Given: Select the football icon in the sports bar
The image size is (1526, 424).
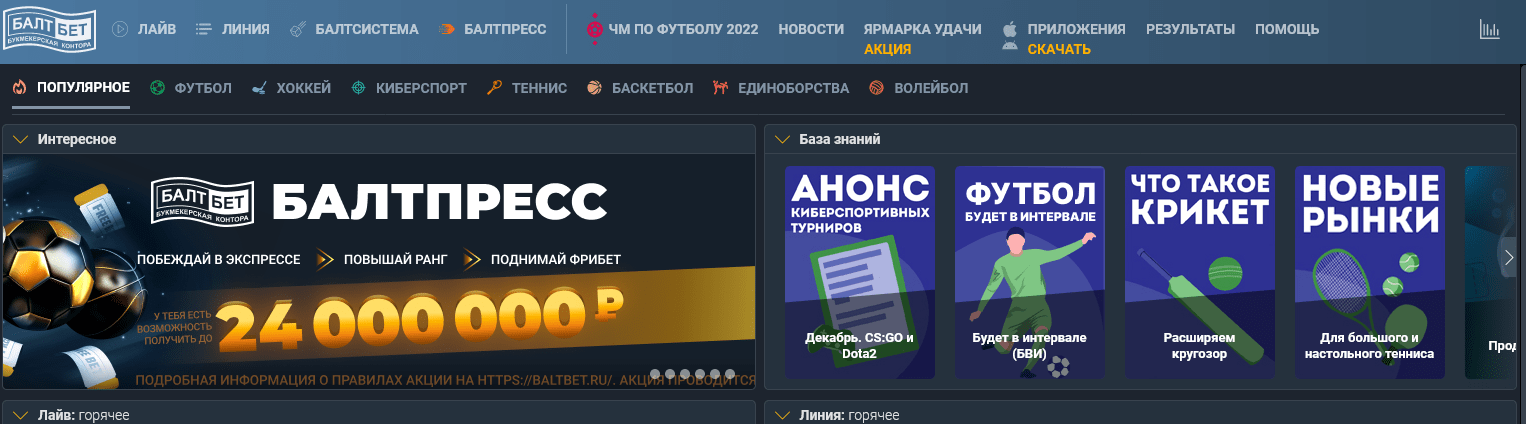Looking at the screenshot, I should point(157,88).
